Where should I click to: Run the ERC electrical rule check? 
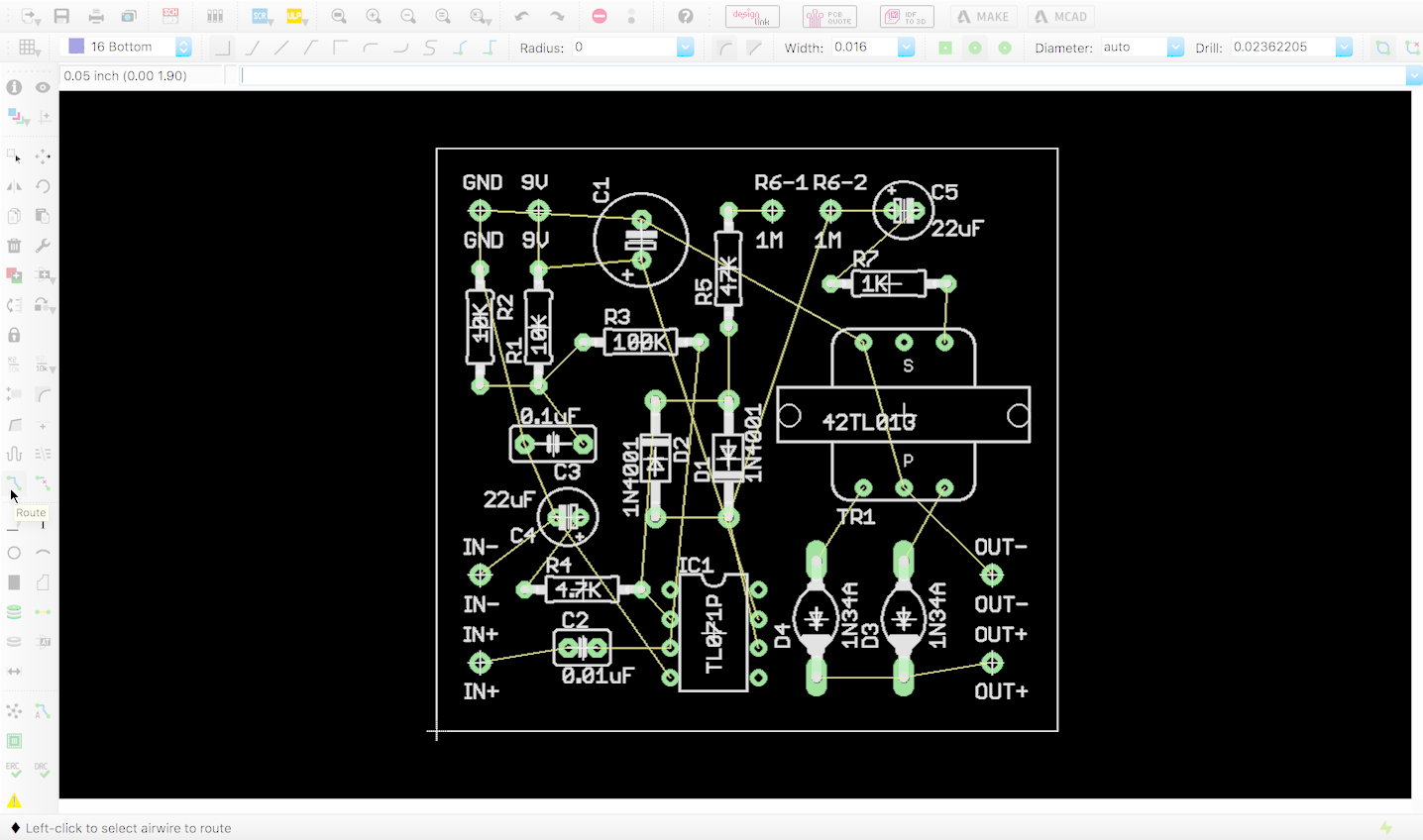pyautogui.click(x=13, y=770)
